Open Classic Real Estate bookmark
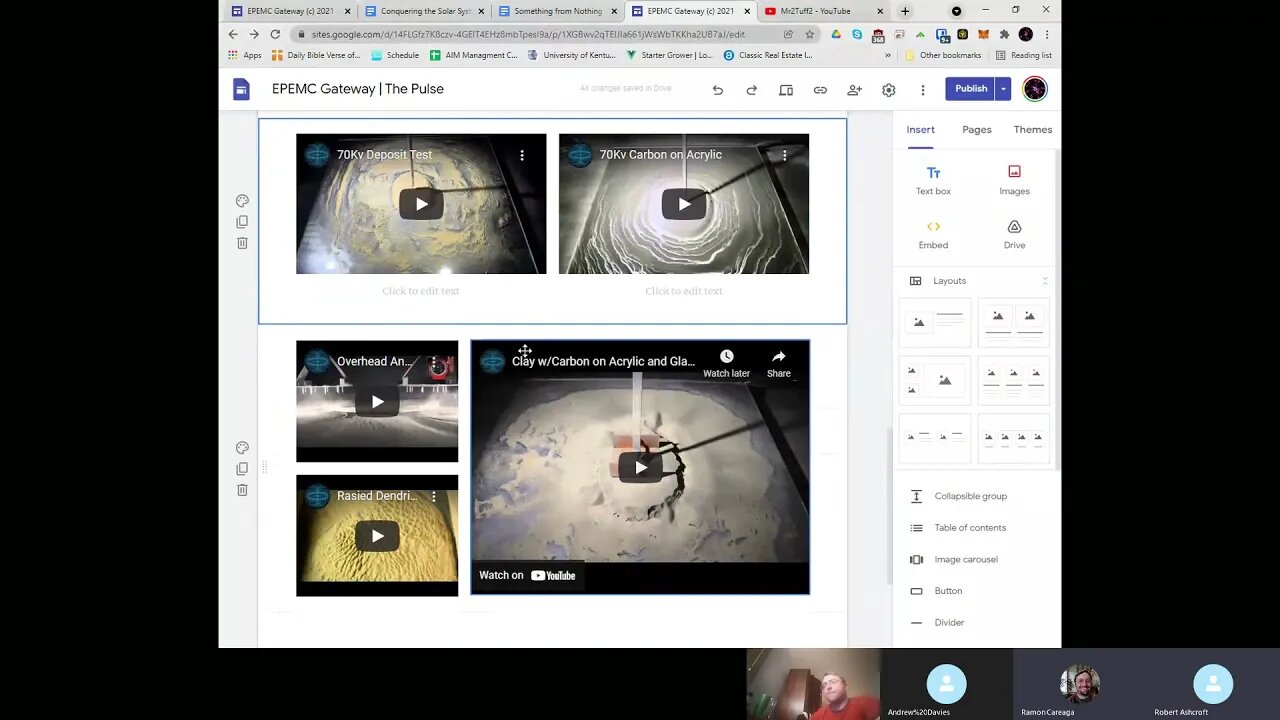The width and height of the screenshot is (1280, 720). pyautogui.click(x=767, y=55)
